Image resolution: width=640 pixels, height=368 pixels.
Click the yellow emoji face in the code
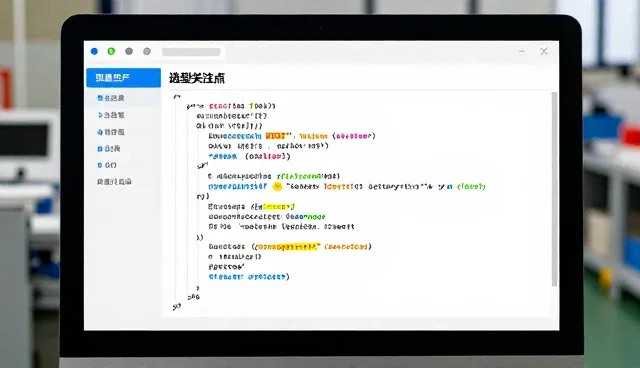pyautogui.click(x=277, y=186)
